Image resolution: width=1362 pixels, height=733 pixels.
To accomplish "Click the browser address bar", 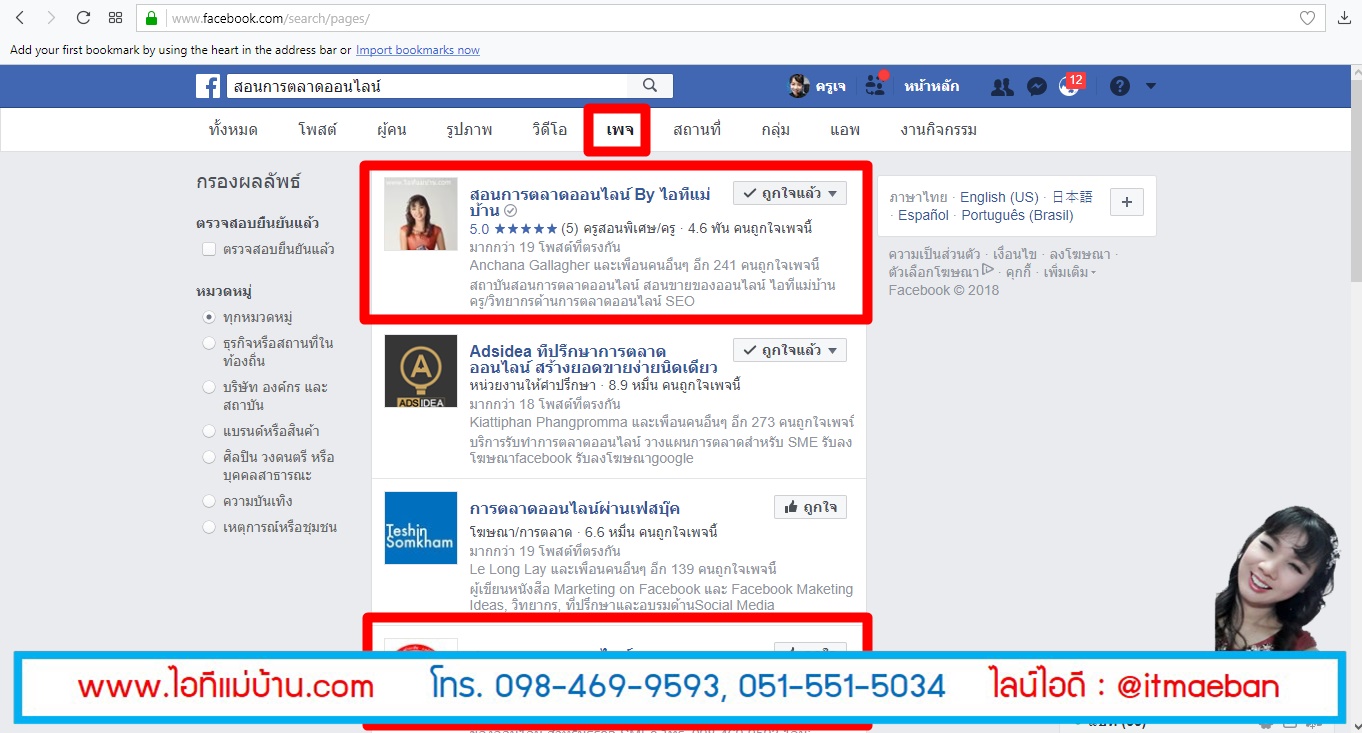I will coord(730,18).
